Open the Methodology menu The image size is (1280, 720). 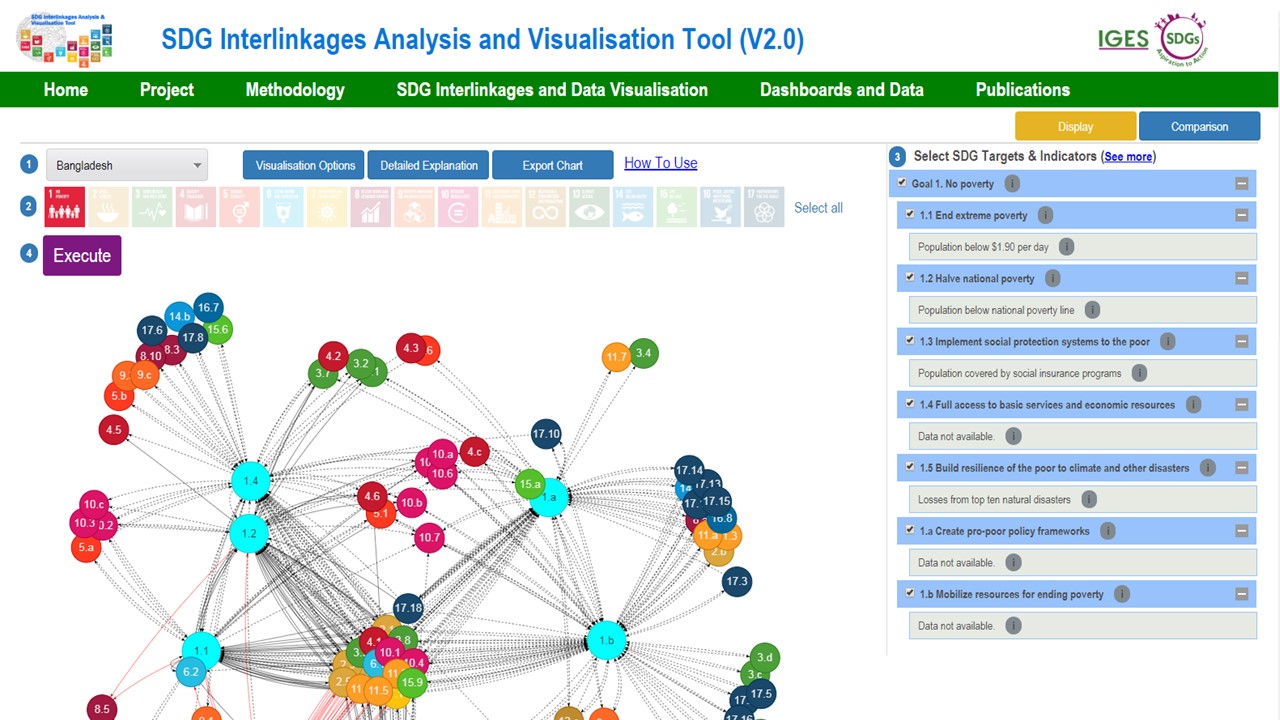coord(294,89)
